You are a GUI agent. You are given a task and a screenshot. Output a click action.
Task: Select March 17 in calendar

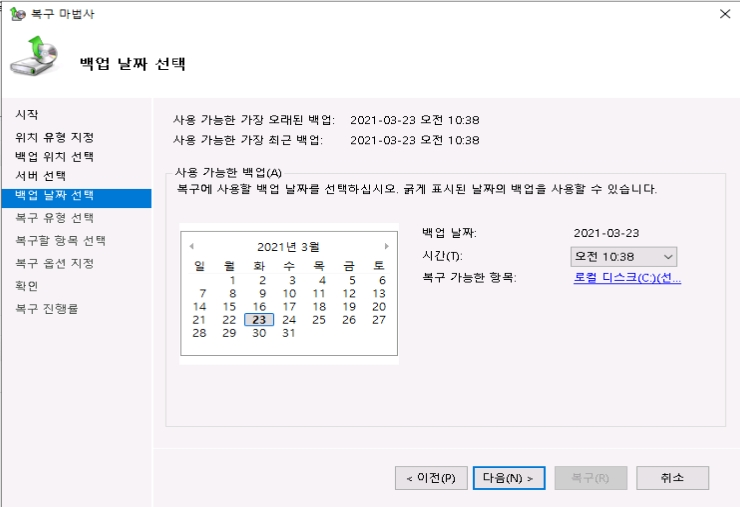tap(289, 306)
